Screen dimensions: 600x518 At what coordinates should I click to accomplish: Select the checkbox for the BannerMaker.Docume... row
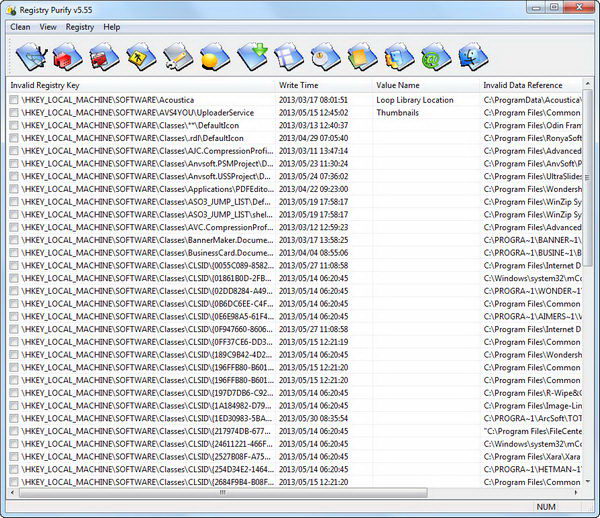[x=14, y=240]
